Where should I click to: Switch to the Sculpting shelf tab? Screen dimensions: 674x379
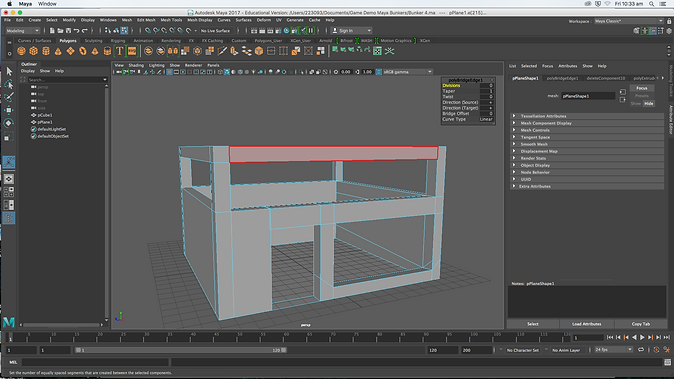[x=93, y=41]
